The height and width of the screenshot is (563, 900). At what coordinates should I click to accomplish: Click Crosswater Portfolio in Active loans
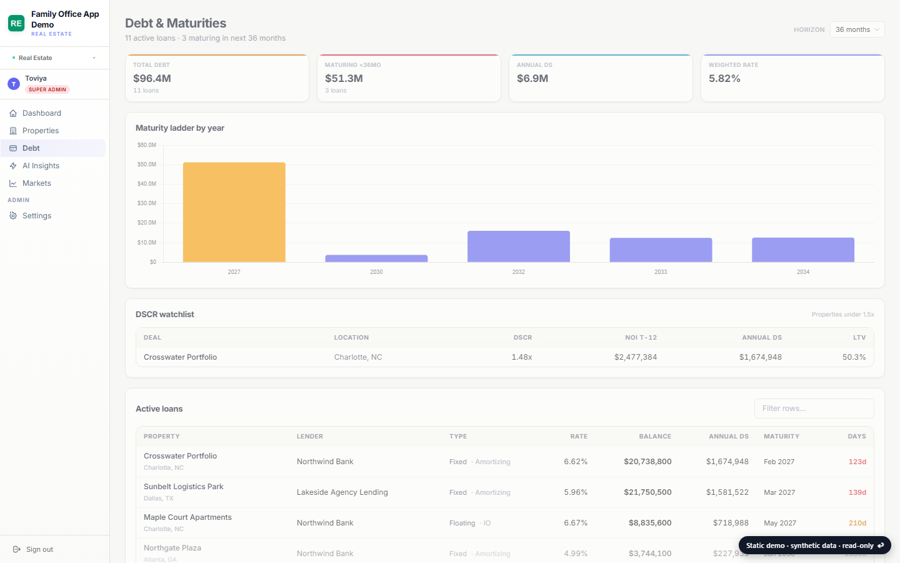point(180,456)
